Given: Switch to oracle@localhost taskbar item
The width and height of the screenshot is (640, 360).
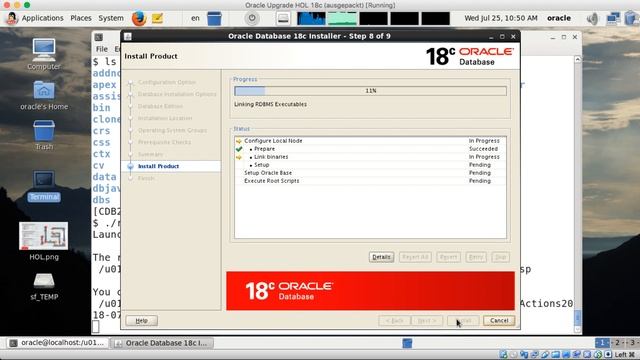Looking at the screenshot, I should click(x=58, y=343).
